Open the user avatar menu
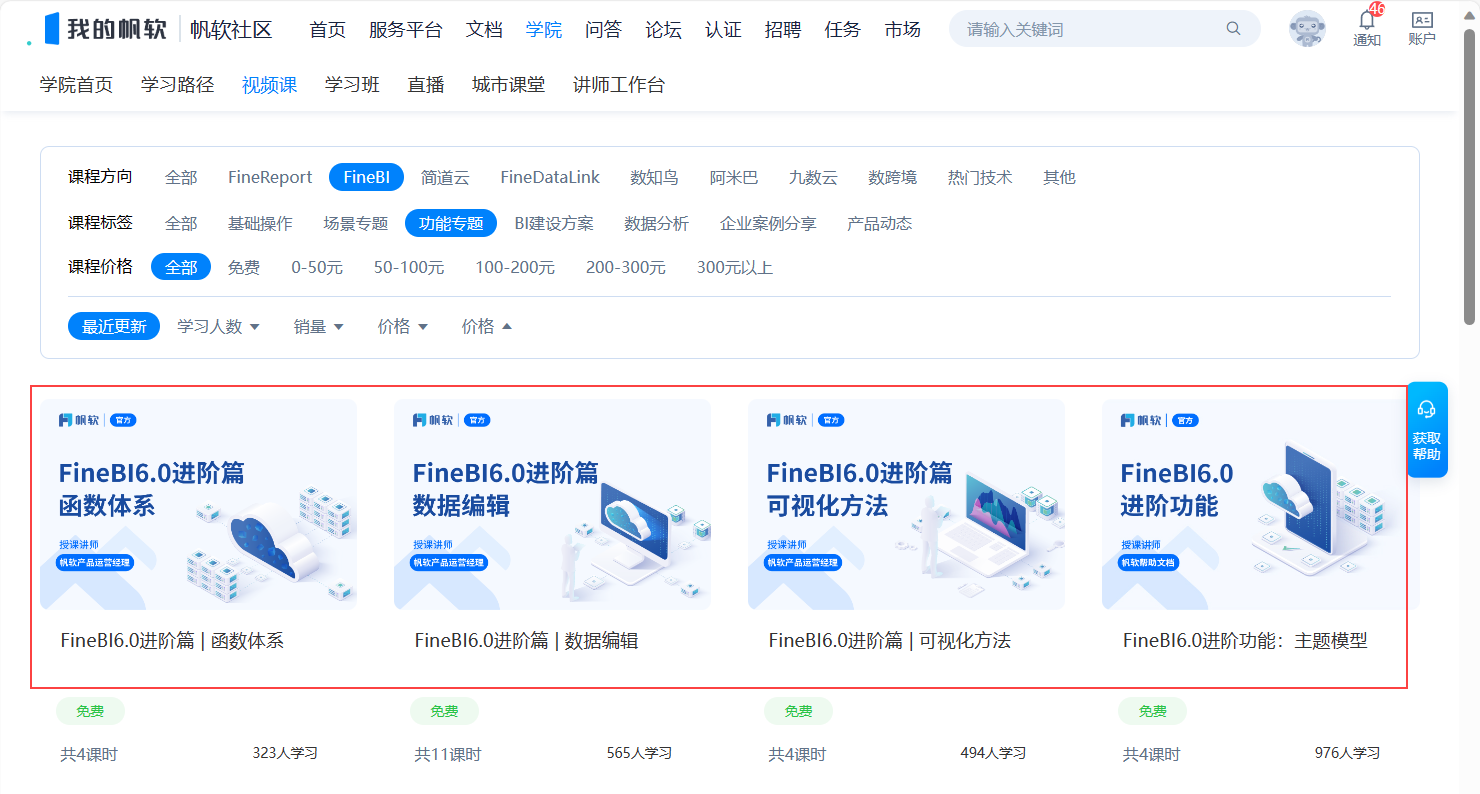 (1307, 29)
